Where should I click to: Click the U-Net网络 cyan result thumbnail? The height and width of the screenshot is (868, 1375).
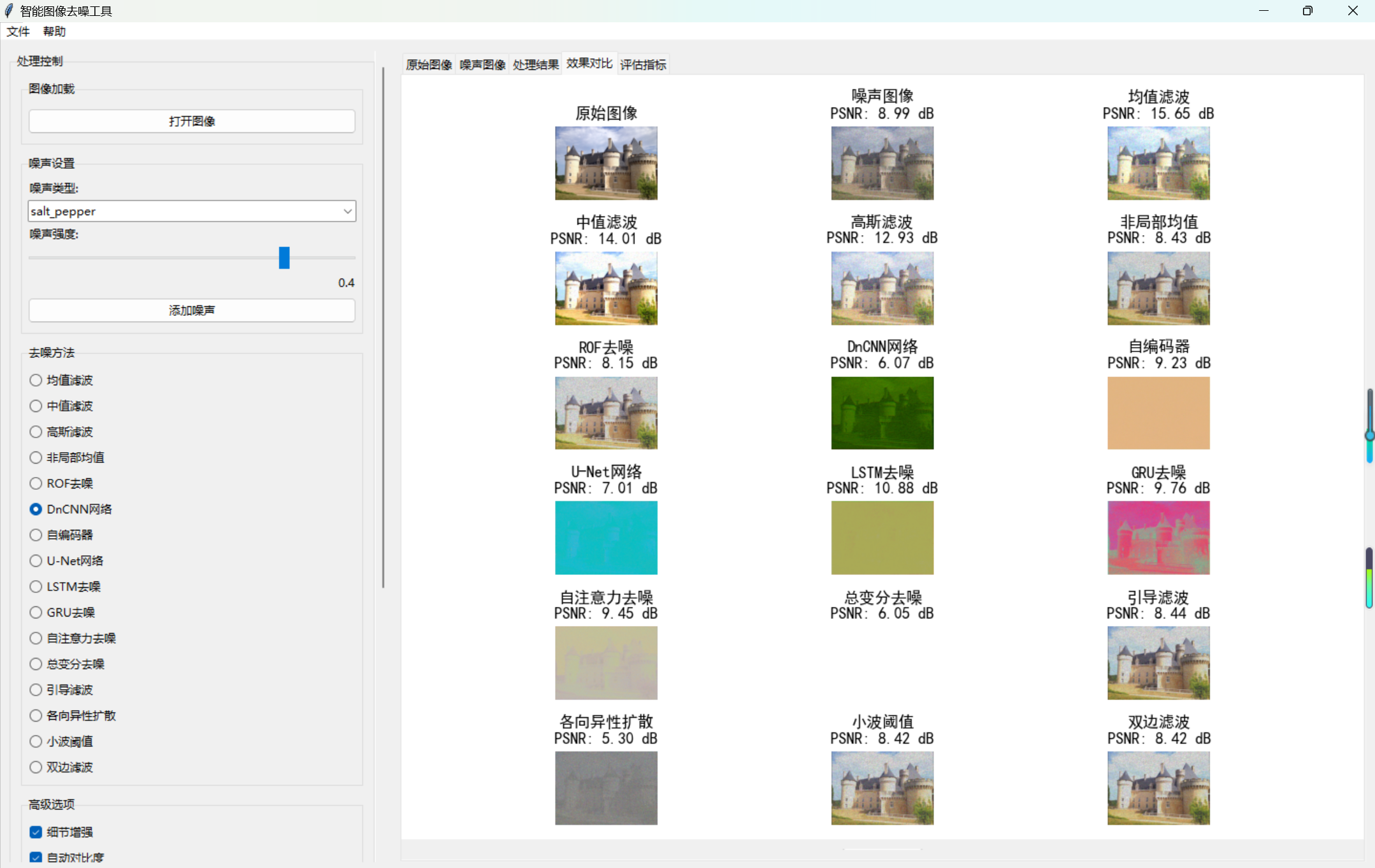pos(606,537)
